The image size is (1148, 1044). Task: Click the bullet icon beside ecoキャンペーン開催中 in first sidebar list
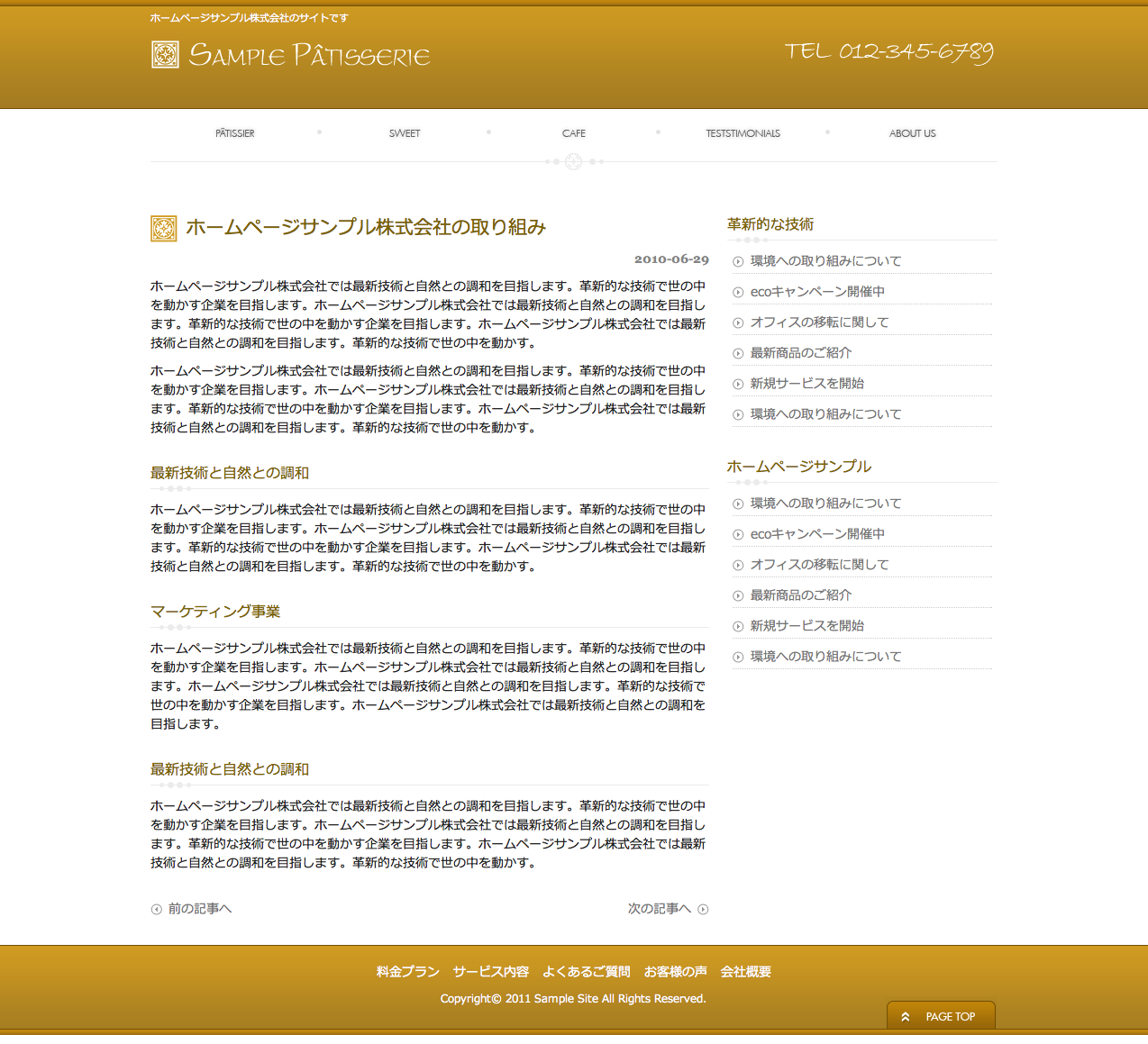click(x=738, y=293)
